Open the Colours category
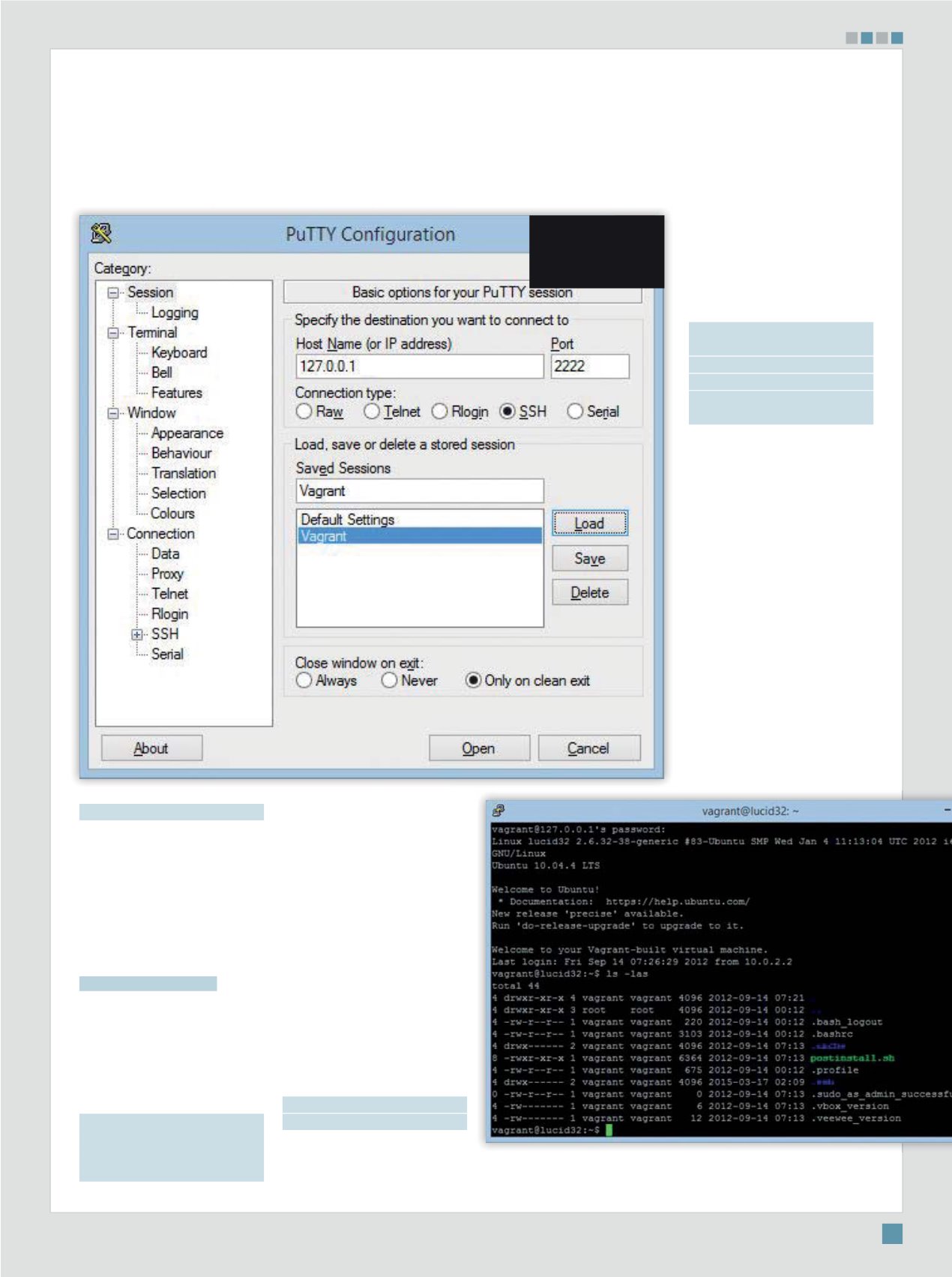The height and width of the screenshot is (1277, 952). [172, 514]
